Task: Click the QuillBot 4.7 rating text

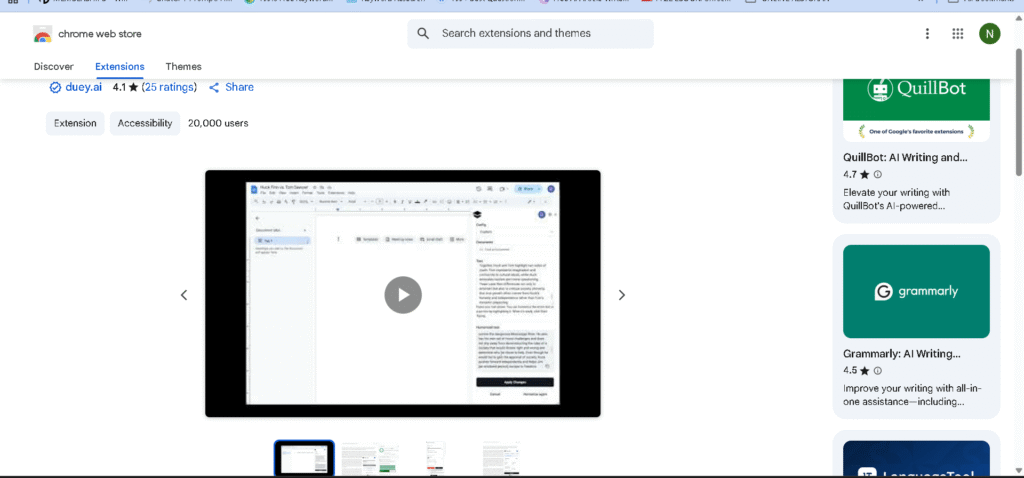Action: [856, 174]
